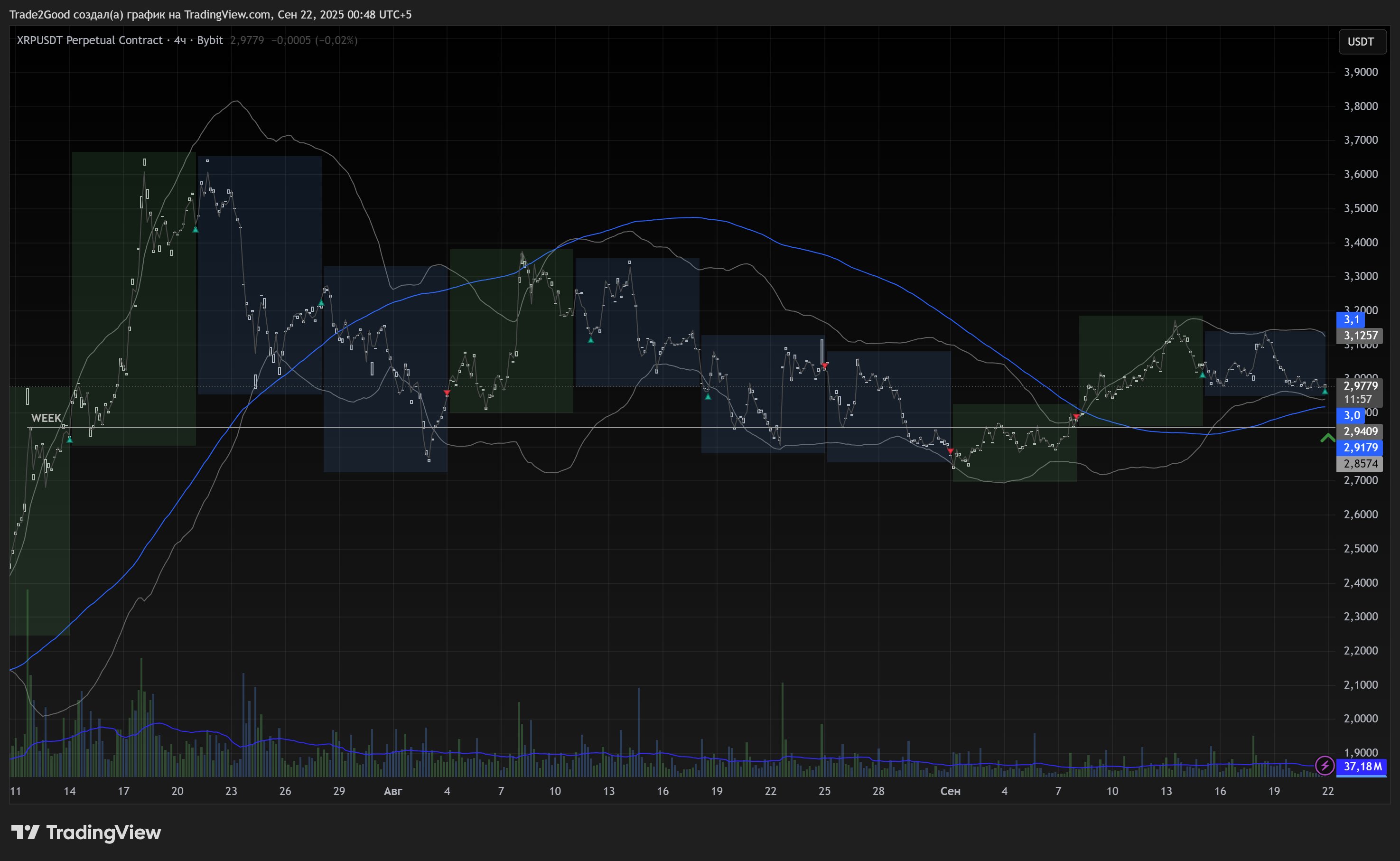This screenshot has height=861, width=1400.
Task: Click the 11:57 countdown timer label
Action: (1358, 399)
